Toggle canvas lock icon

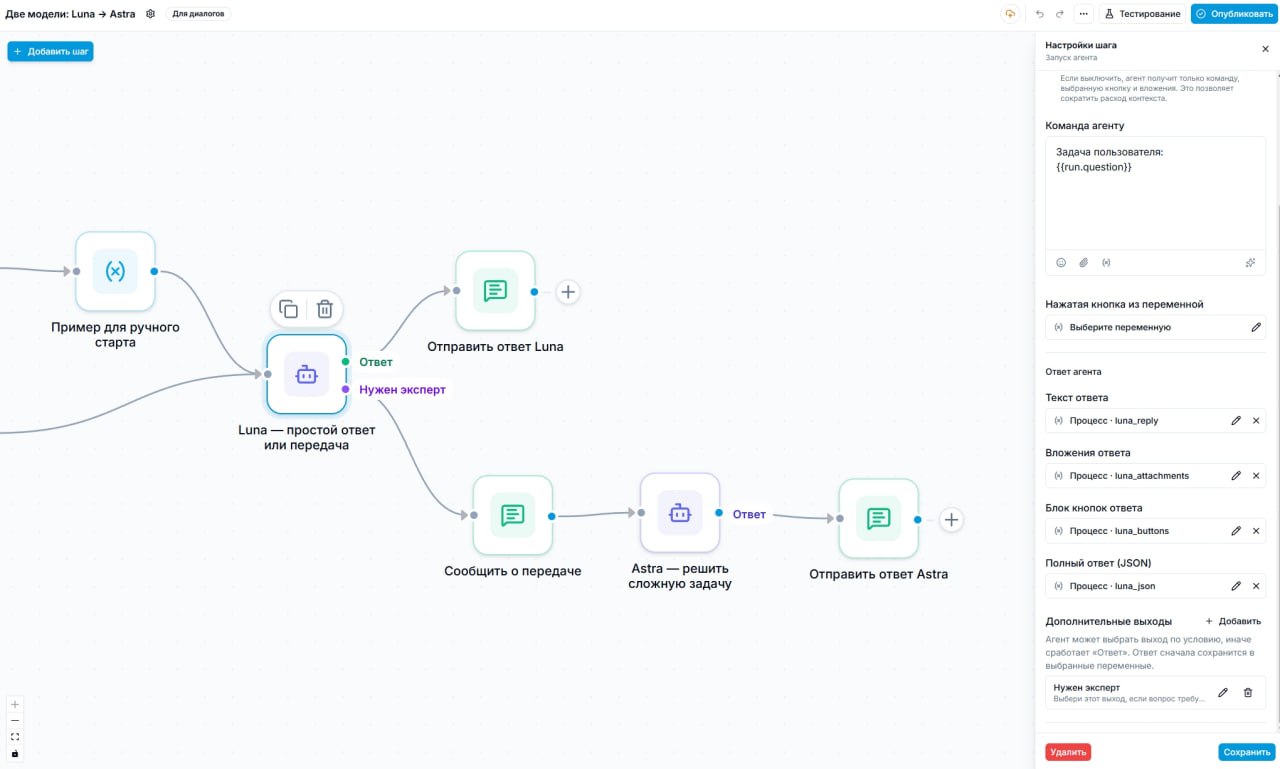pyautogui.click(x=15, y=753)
